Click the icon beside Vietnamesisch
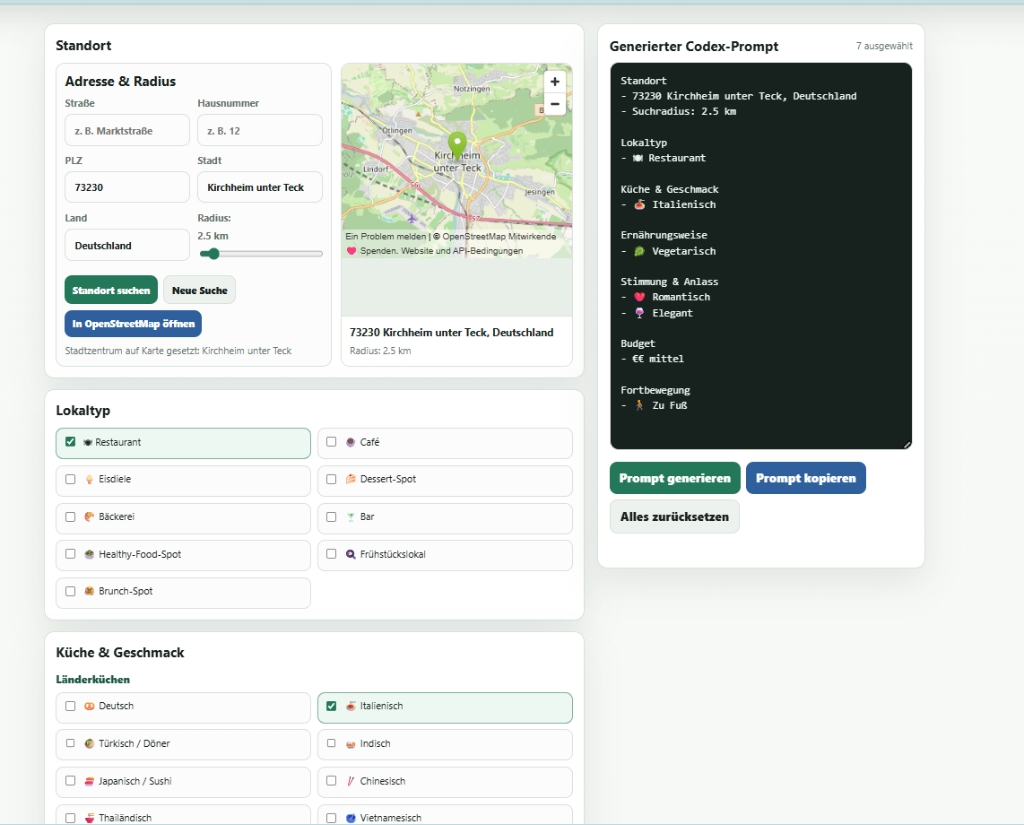1024x825 pixels. tap(350, 818)
